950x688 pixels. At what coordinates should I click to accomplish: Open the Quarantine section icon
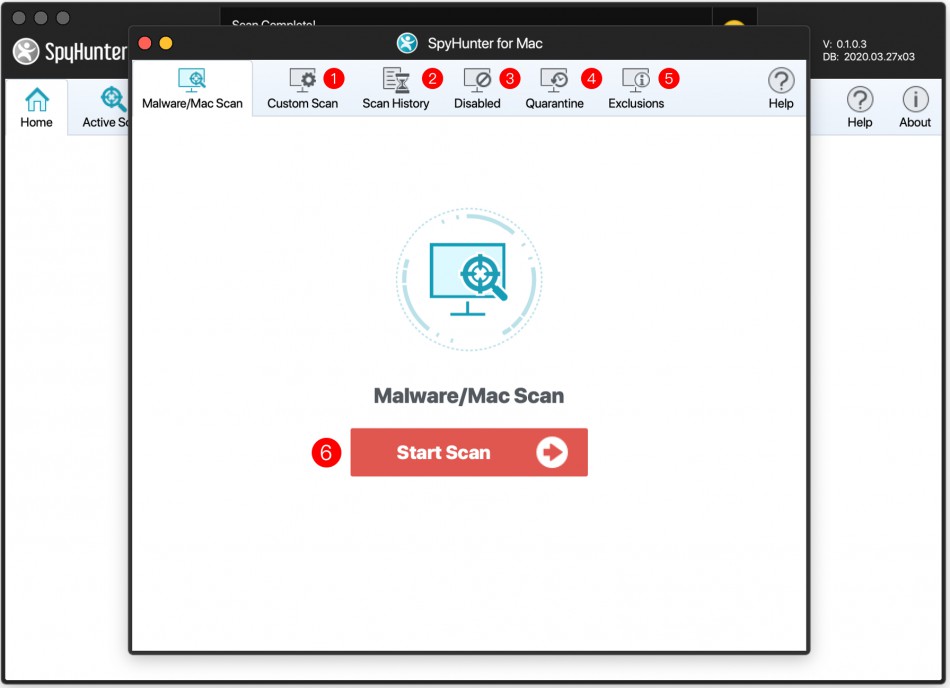[554, 80]
